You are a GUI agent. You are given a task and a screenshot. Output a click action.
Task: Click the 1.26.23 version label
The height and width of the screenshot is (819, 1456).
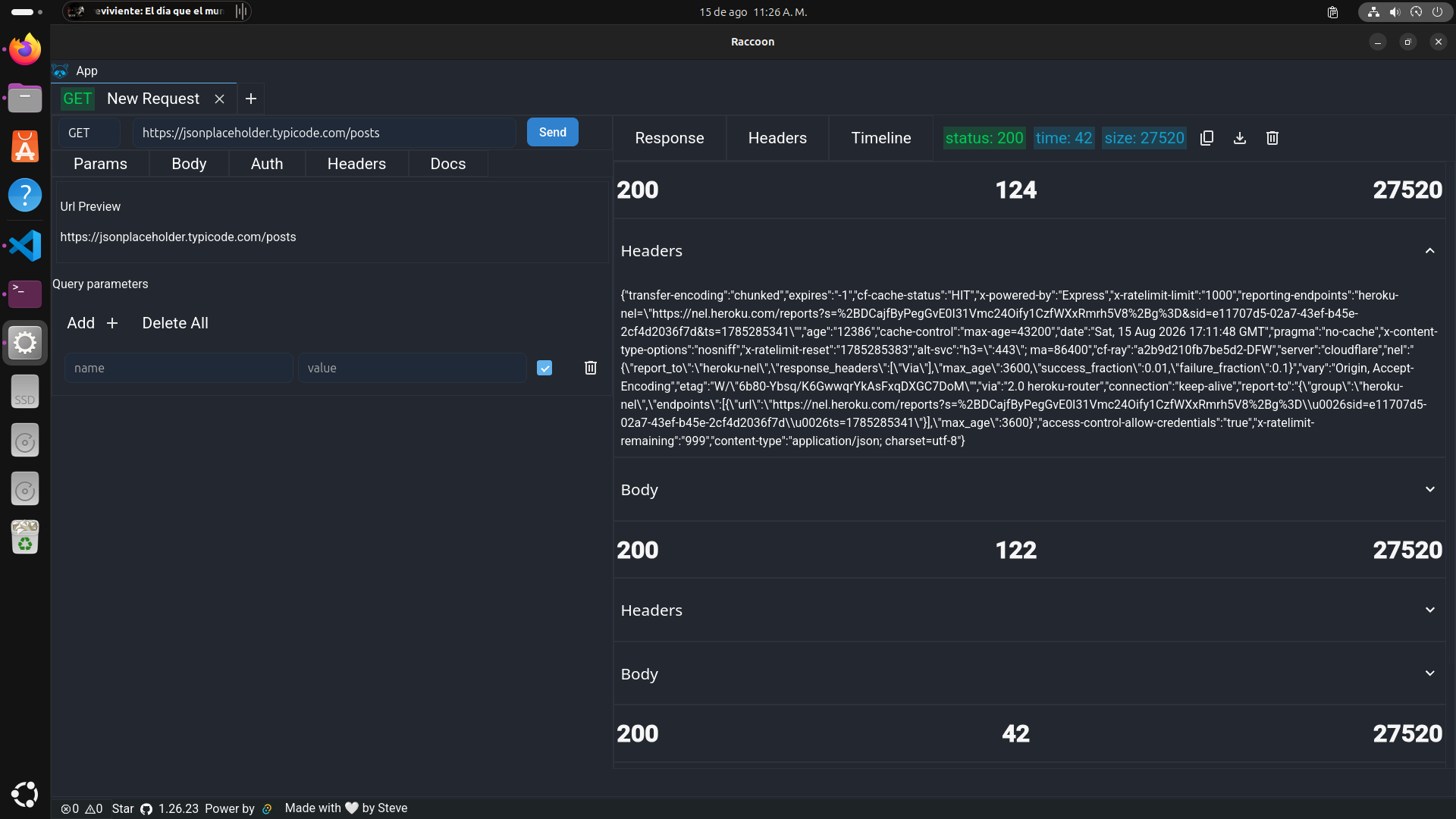pyautogui.click(x=178, y=808)
